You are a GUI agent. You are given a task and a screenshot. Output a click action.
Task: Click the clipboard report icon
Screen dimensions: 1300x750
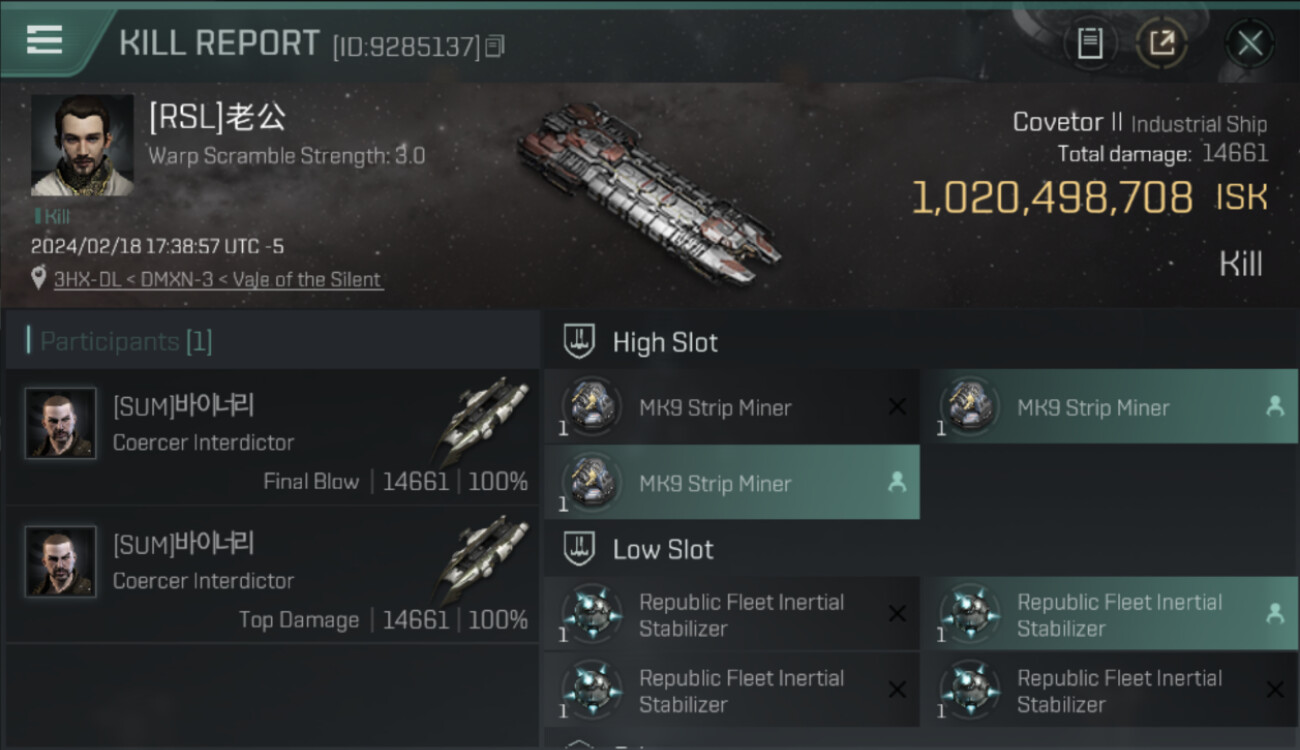1090,43
